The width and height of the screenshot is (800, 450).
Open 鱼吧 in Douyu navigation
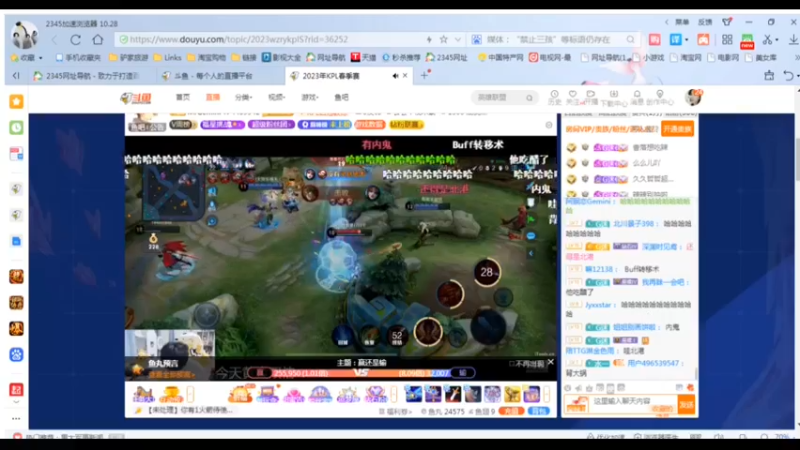pyautogui.click(x=341, y=97)
